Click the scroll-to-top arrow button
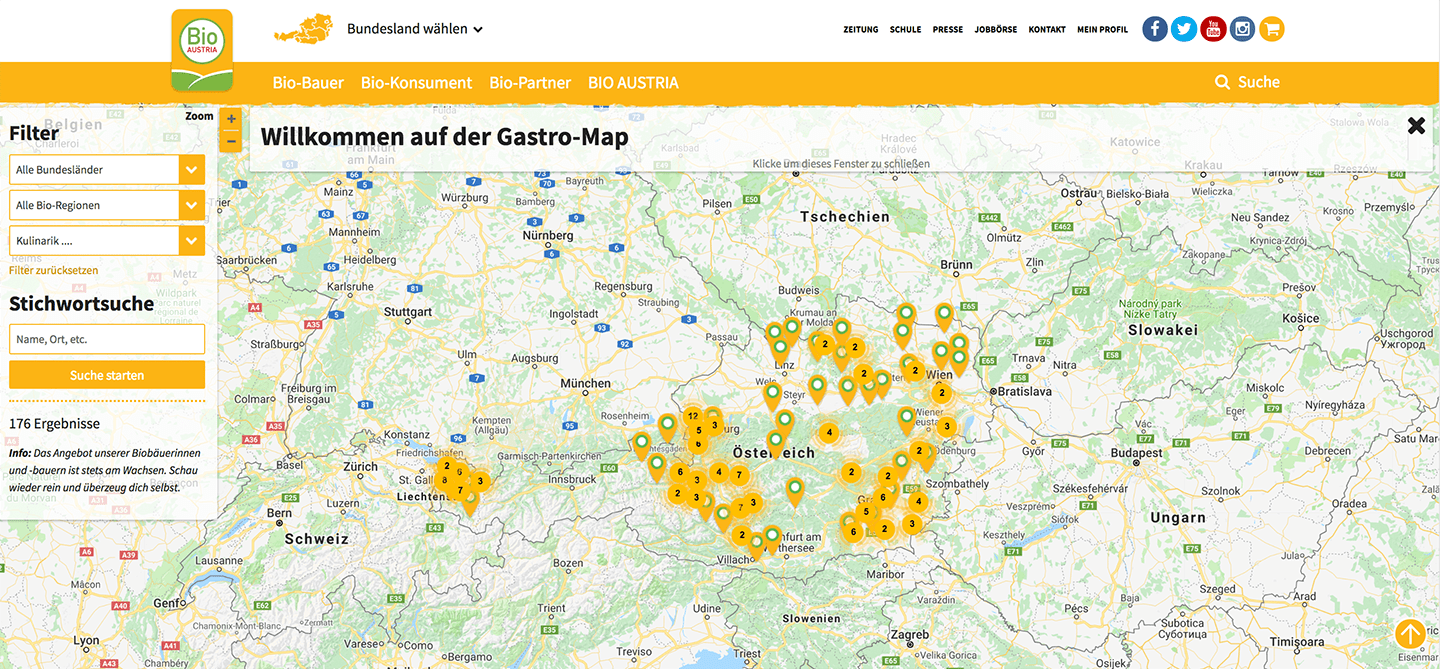Image resolution: width=1440 pixels, height=669 pixels. pyautogui.click(x=1410, y=634)
